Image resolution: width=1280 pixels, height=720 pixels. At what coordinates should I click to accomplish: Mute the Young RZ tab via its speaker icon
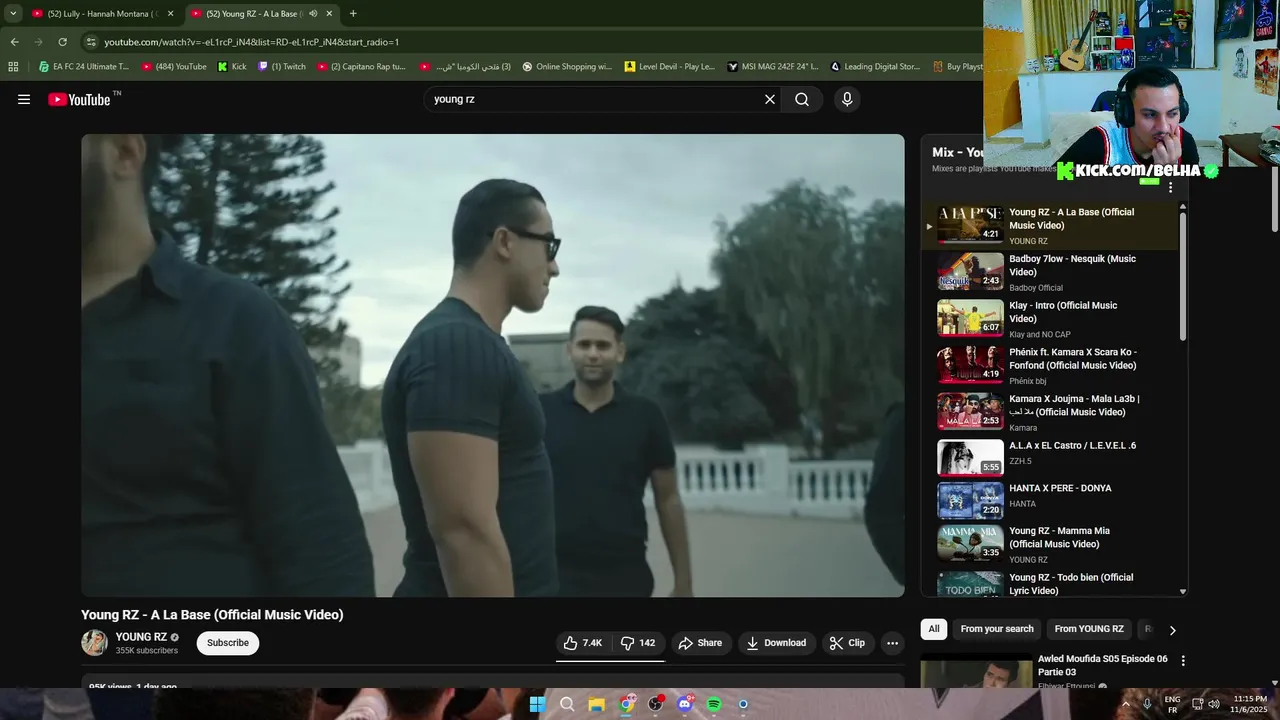pos(313,13)
